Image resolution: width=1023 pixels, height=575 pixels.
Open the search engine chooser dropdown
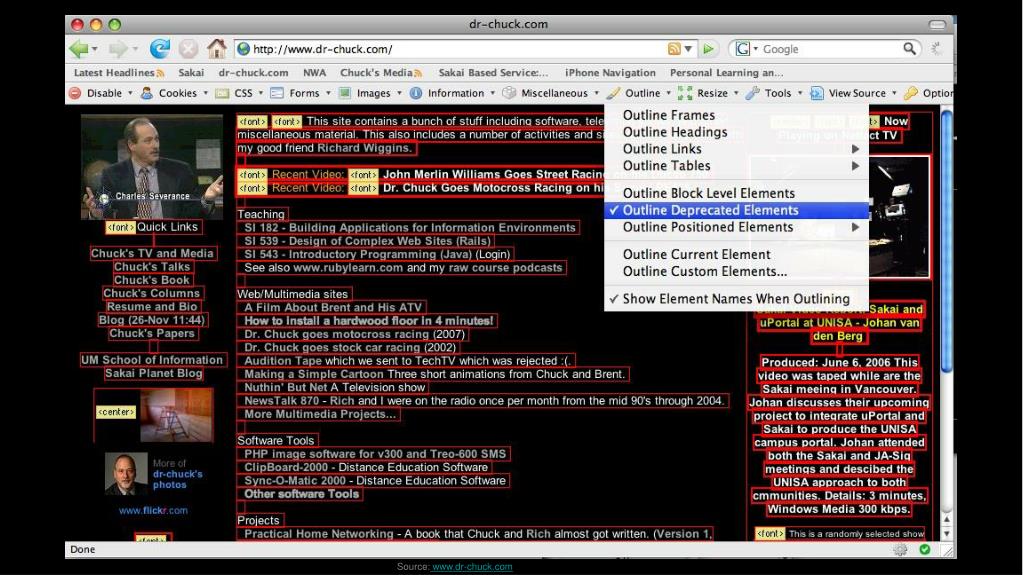(x=756, y=49)
